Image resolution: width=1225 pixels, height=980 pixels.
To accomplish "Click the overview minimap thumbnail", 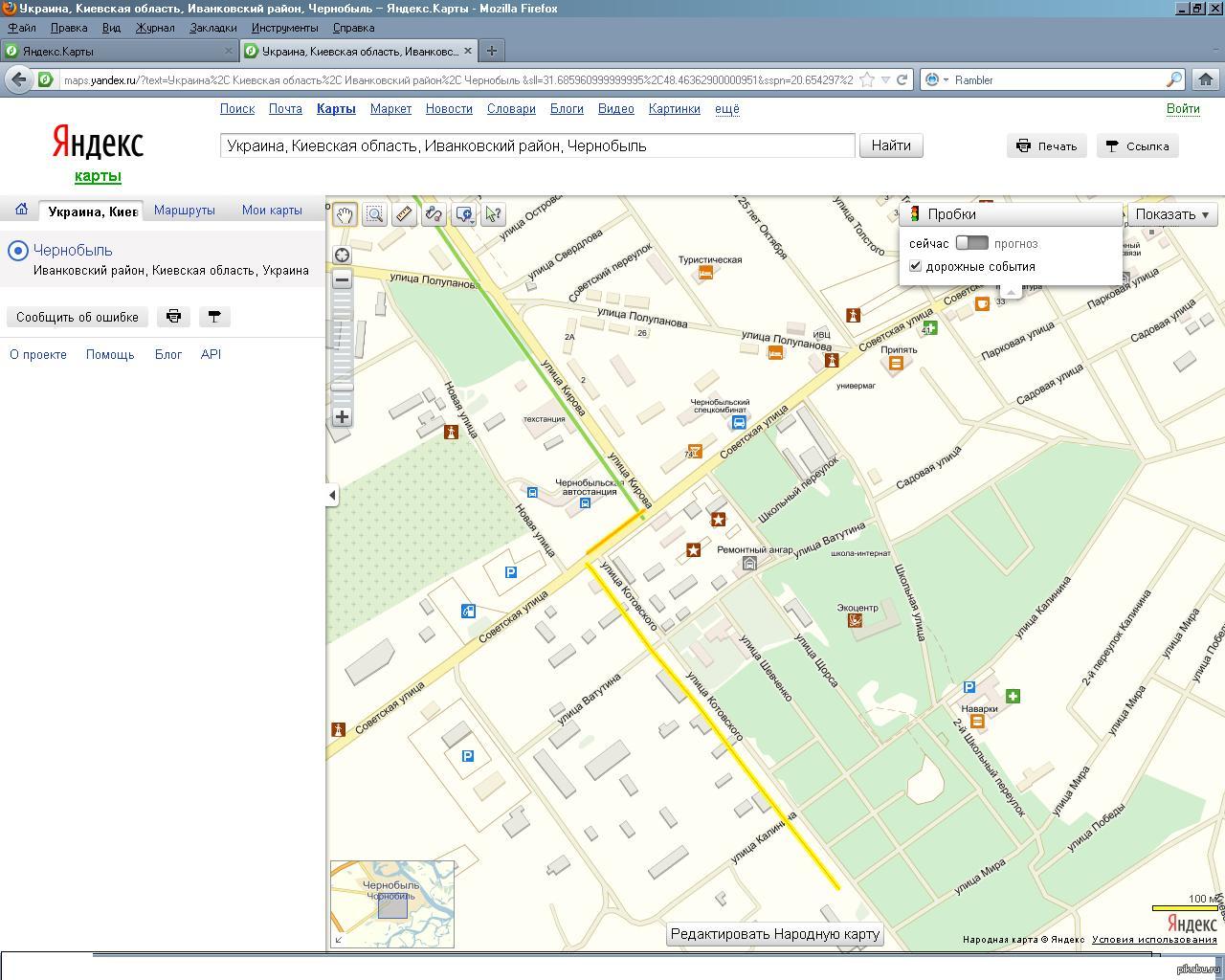I will [x=392, y=904].
